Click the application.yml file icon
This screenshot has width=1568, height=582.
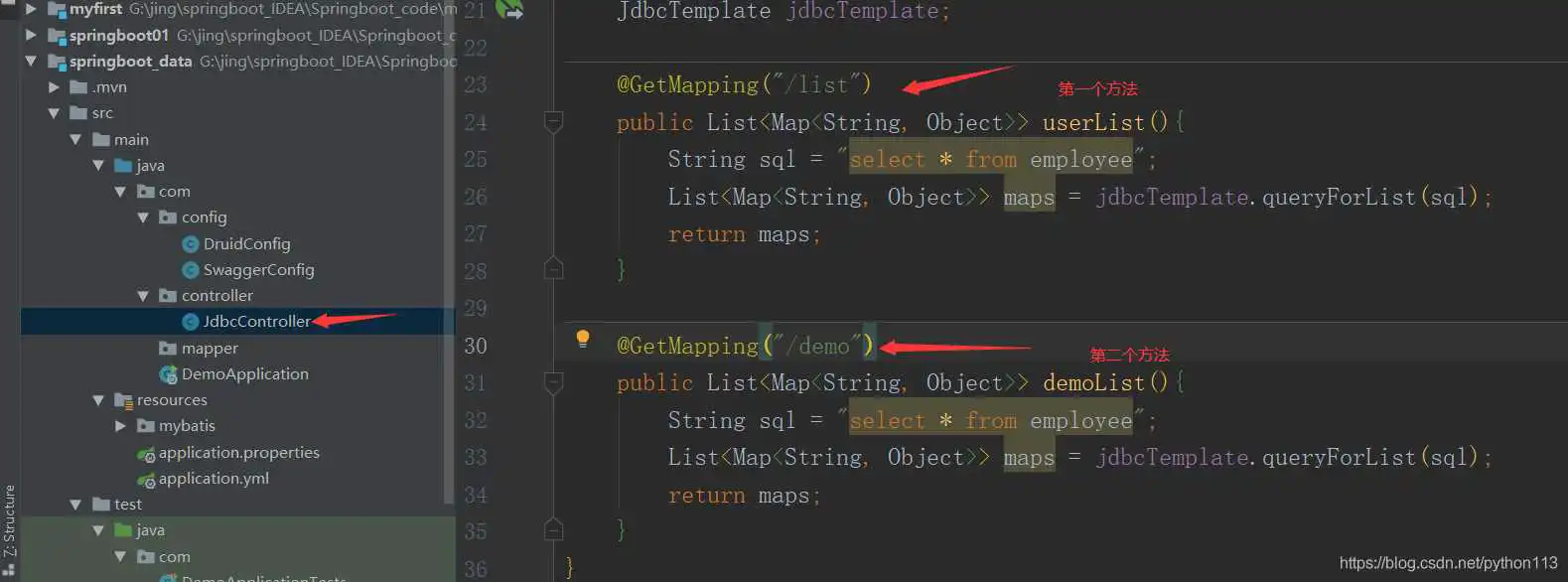(x=146, y=479)
